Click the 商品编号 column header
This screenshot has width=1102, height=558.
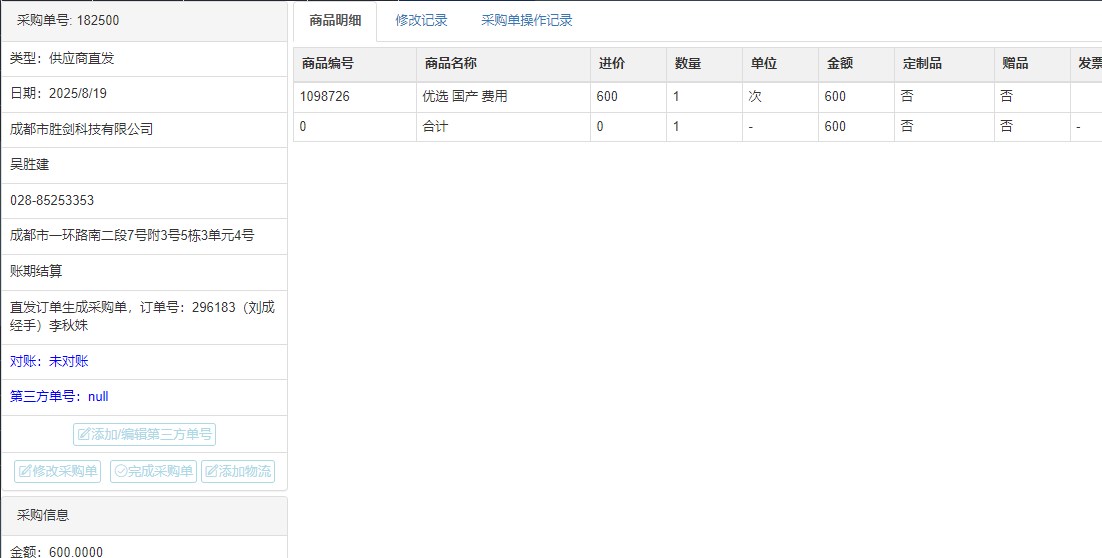pos(355,64)
